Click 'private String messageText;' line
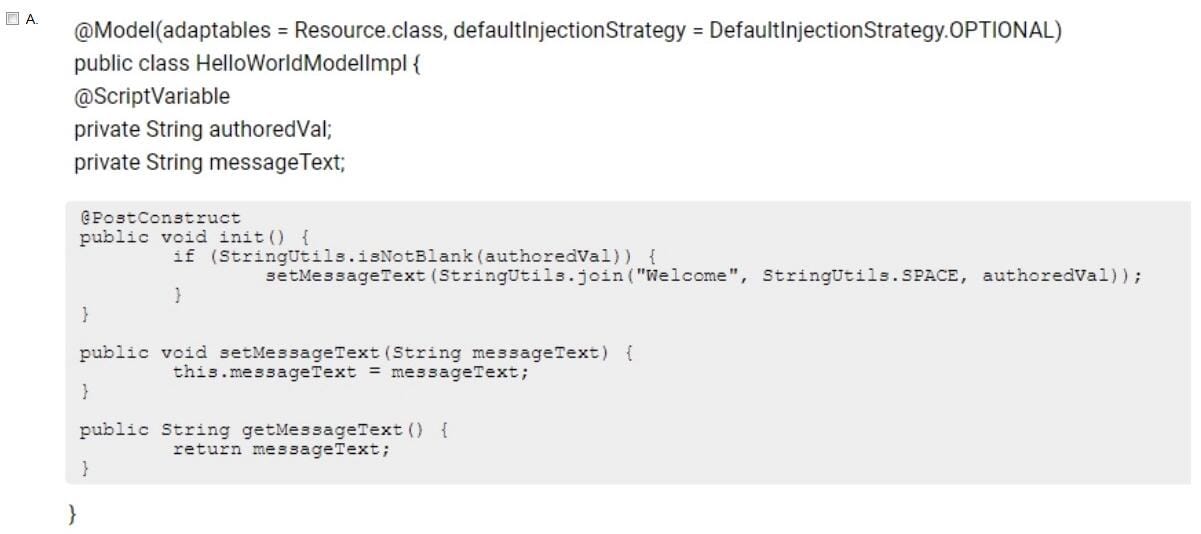Screen dimensions: 1201x534 (210, 162)
